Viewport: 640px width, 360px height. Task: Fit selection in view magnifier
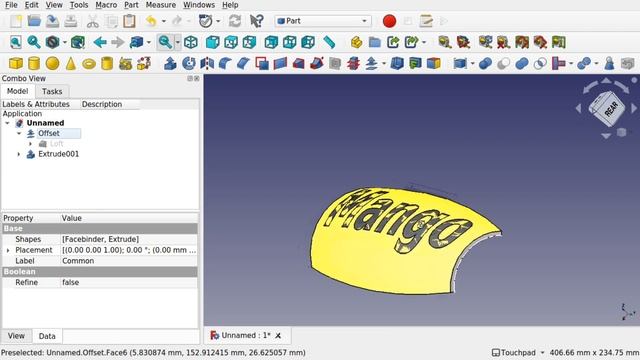tap(34, 42)
